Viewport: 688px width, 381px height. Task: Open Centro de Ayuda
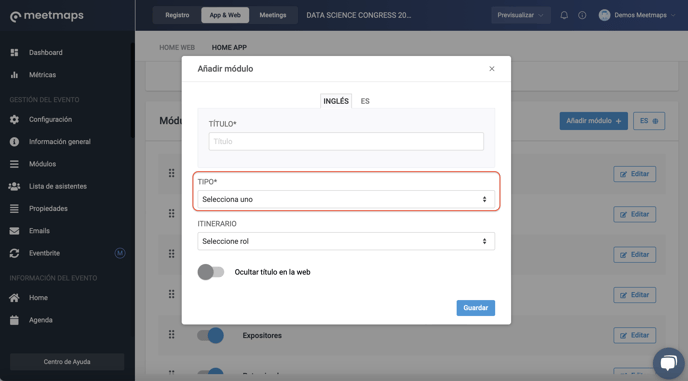pyautogui.click(x=67, y=362)
